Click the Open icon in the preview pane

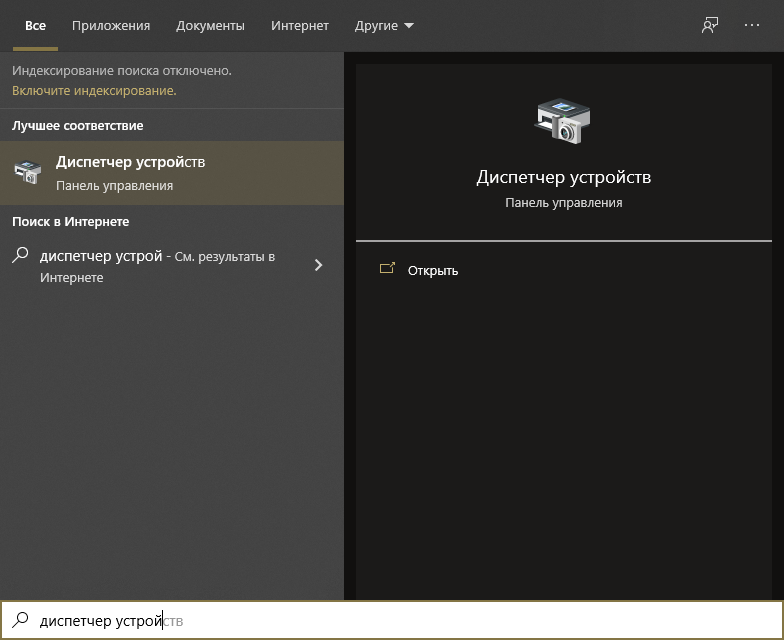coord(387,269)
